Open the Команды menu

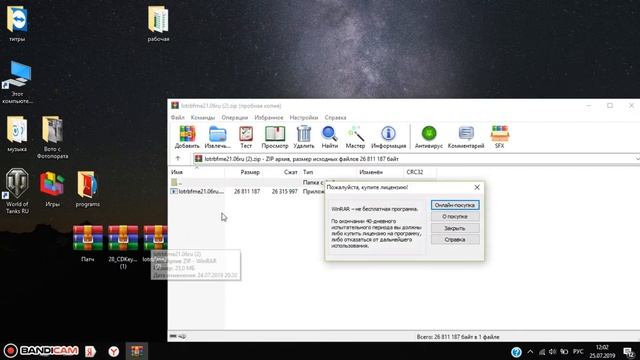[x=203, y=118]
